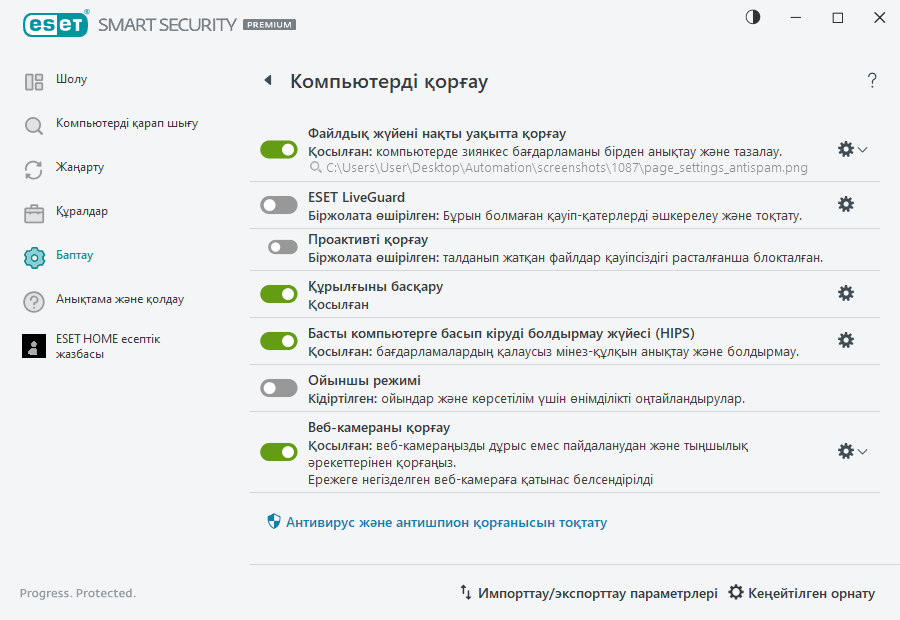Click the help question mark icon

871,80
